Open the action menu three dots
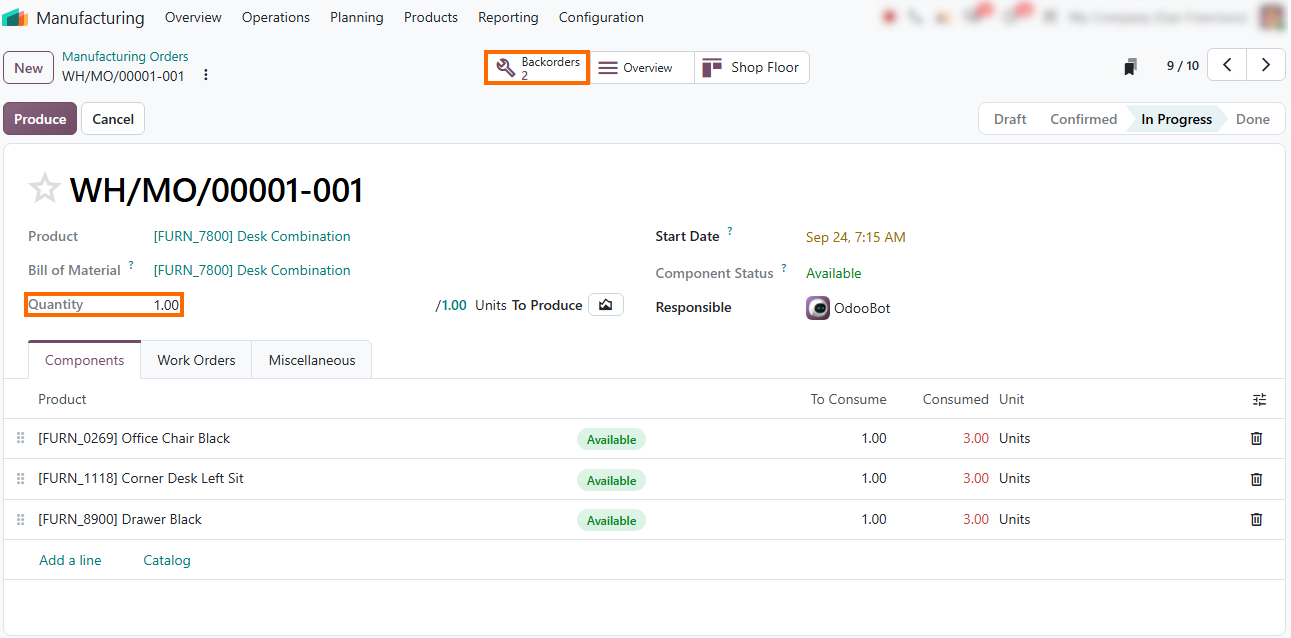Screen dimensions: 1291x638 click(206, 75)
